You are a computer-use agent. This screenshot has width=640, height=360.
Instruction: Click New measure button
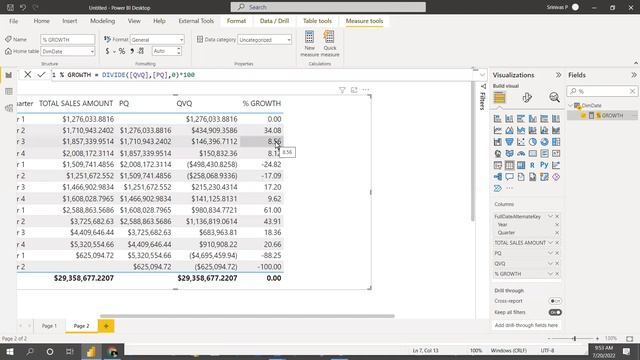point(309,43)
